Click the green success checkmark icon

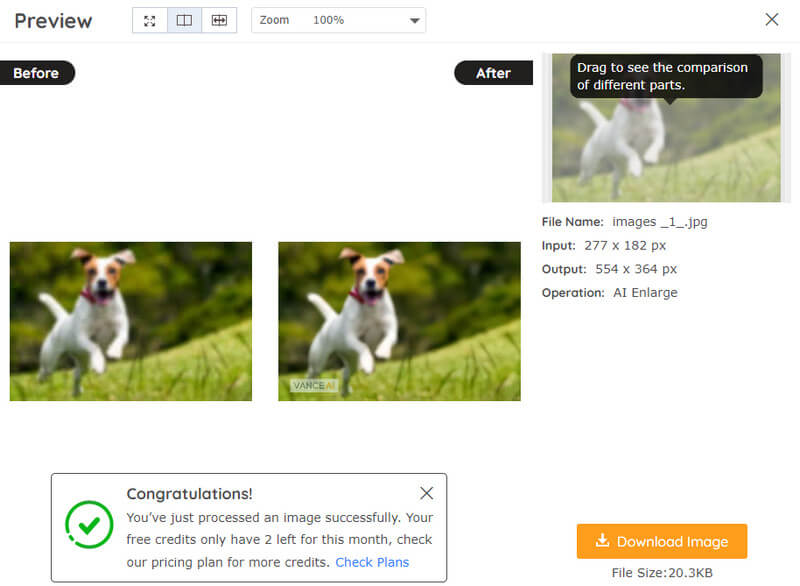[x=89, y=525]
